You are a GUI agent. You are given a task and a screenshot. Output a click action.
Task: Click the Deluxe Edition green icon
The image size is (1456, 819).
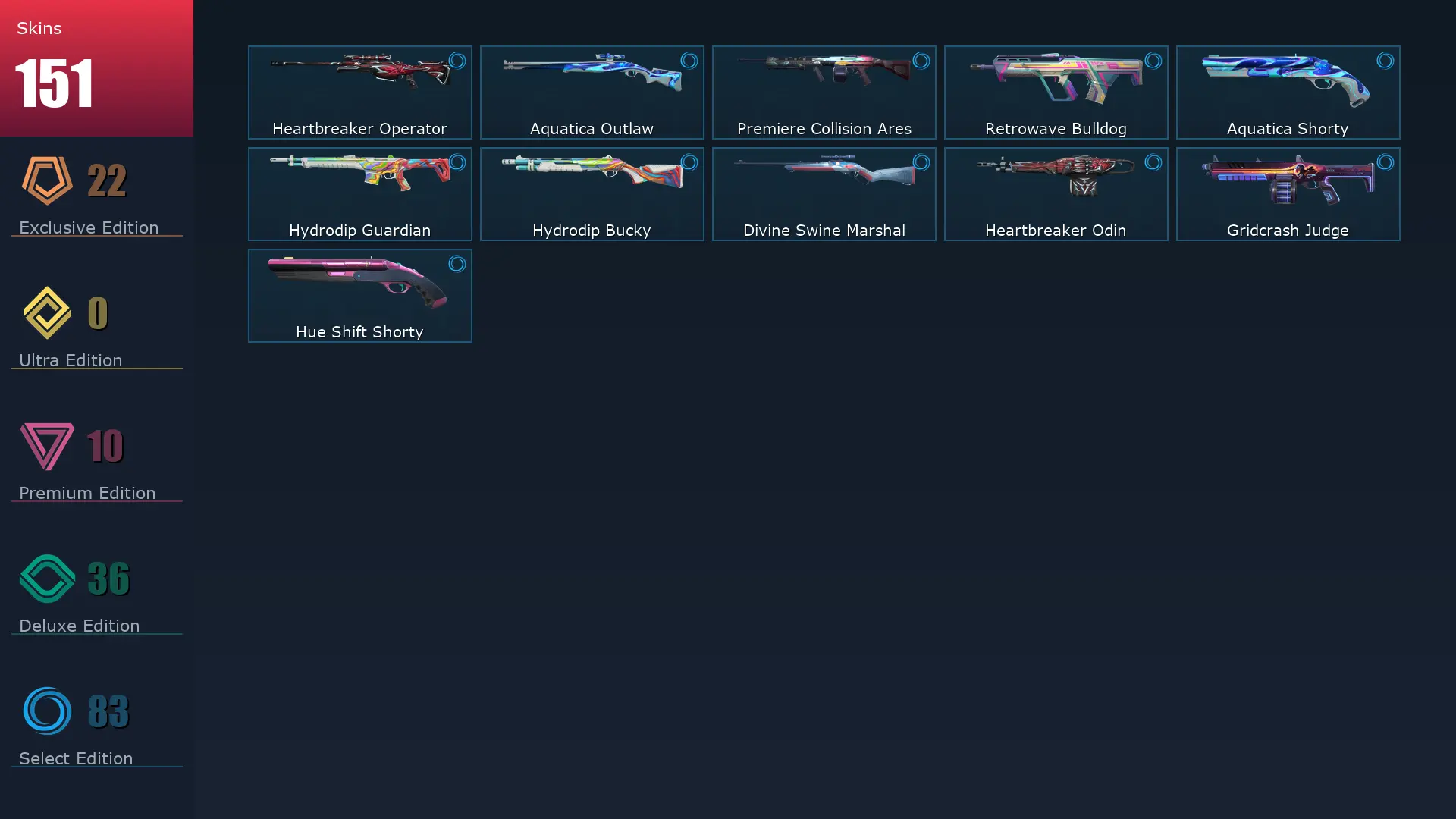pyautogui.click(x=47, y=579)
